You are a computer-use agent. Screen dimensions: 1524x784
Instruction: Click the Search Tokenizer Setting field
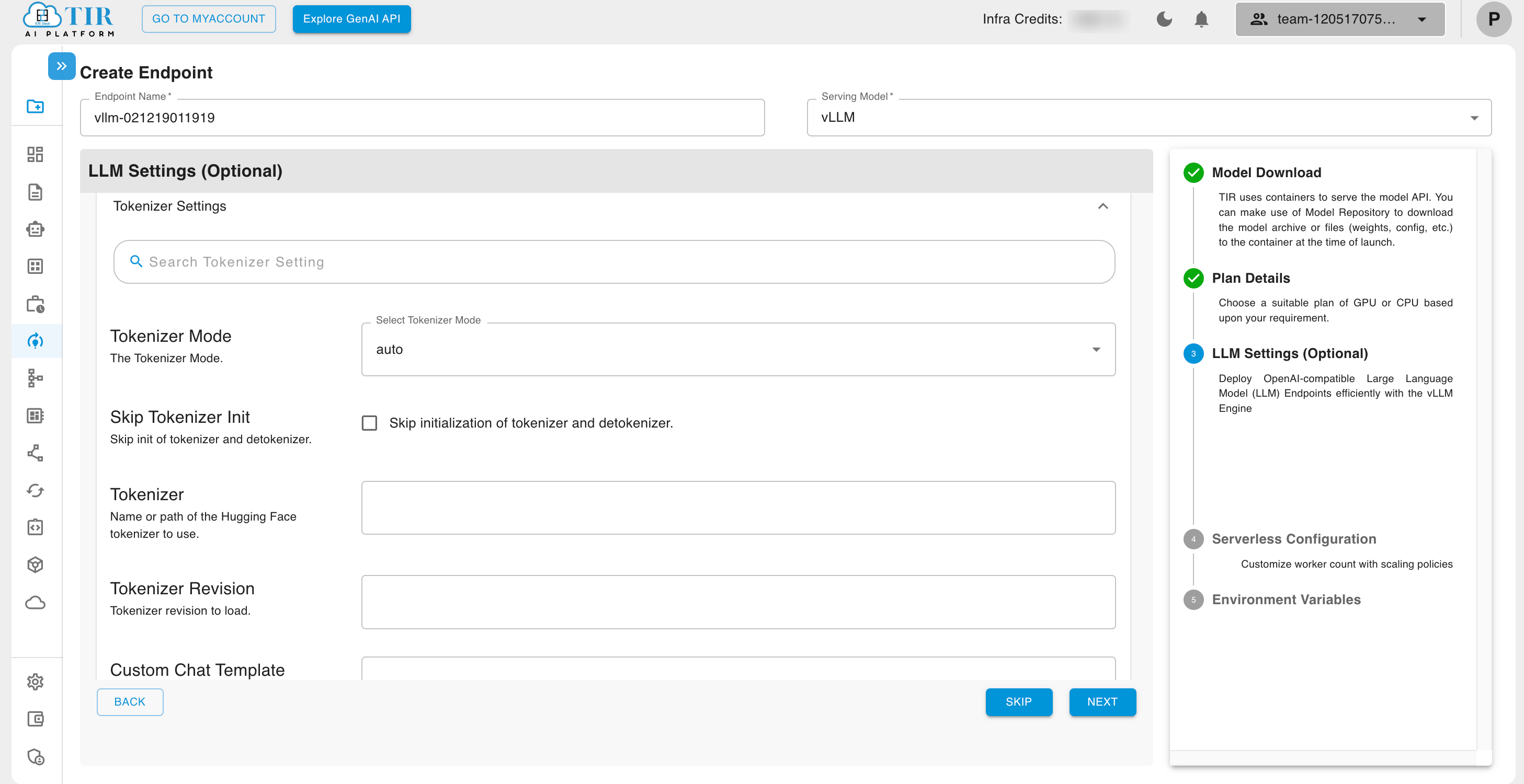(x=614, y=262)
